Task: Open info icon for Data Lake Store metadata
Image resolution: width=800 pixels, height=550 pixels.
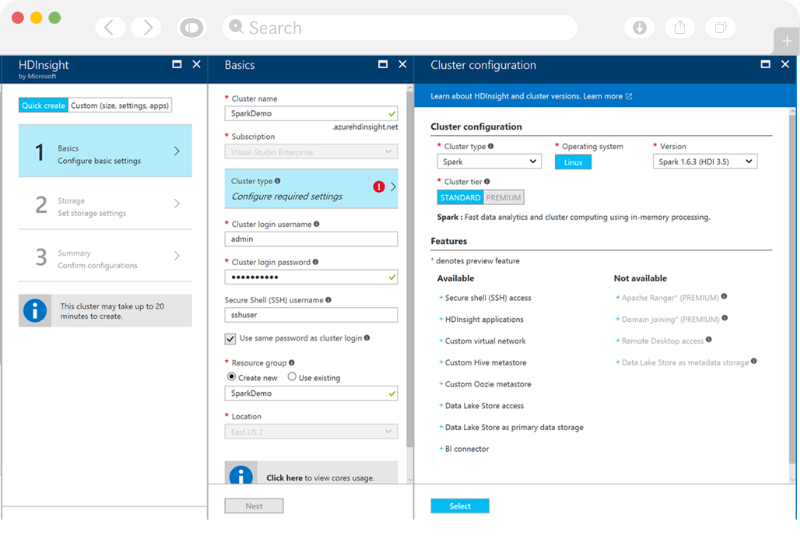Action: click(754, 361)
